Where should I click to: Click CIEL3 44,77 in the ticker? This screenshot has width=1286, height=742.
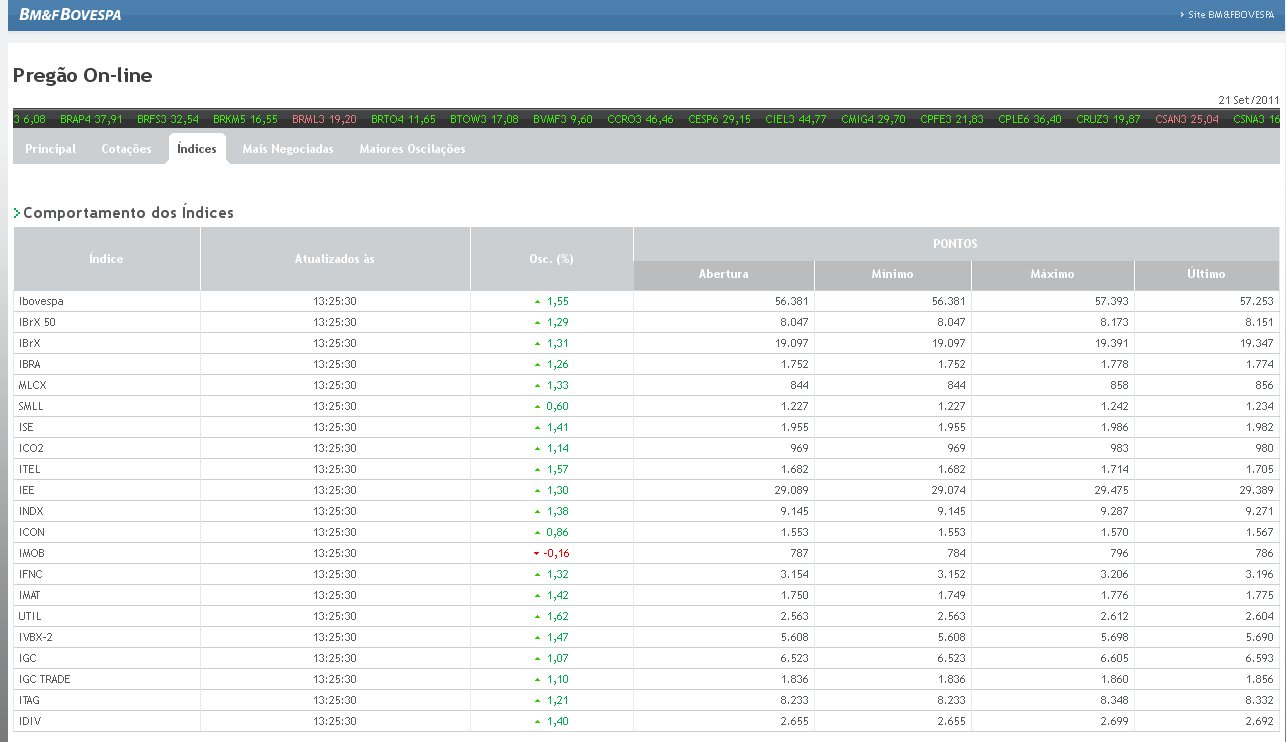795,119
